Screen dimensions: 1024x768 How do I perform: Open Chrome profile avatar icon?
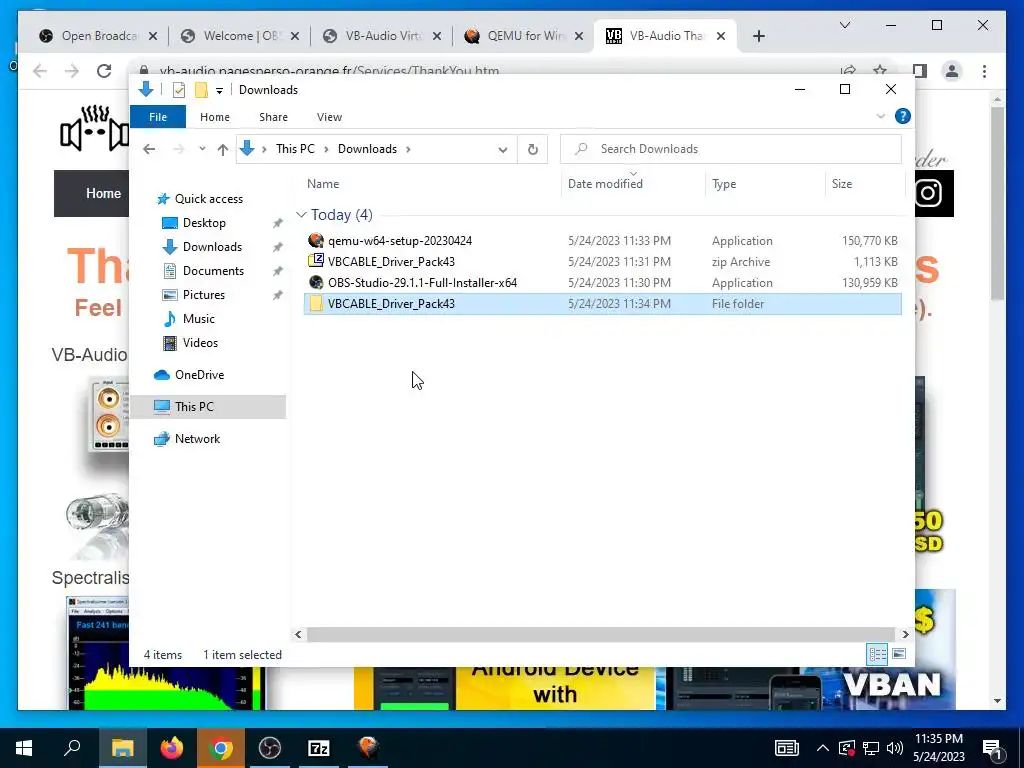(x=952, y=71)
